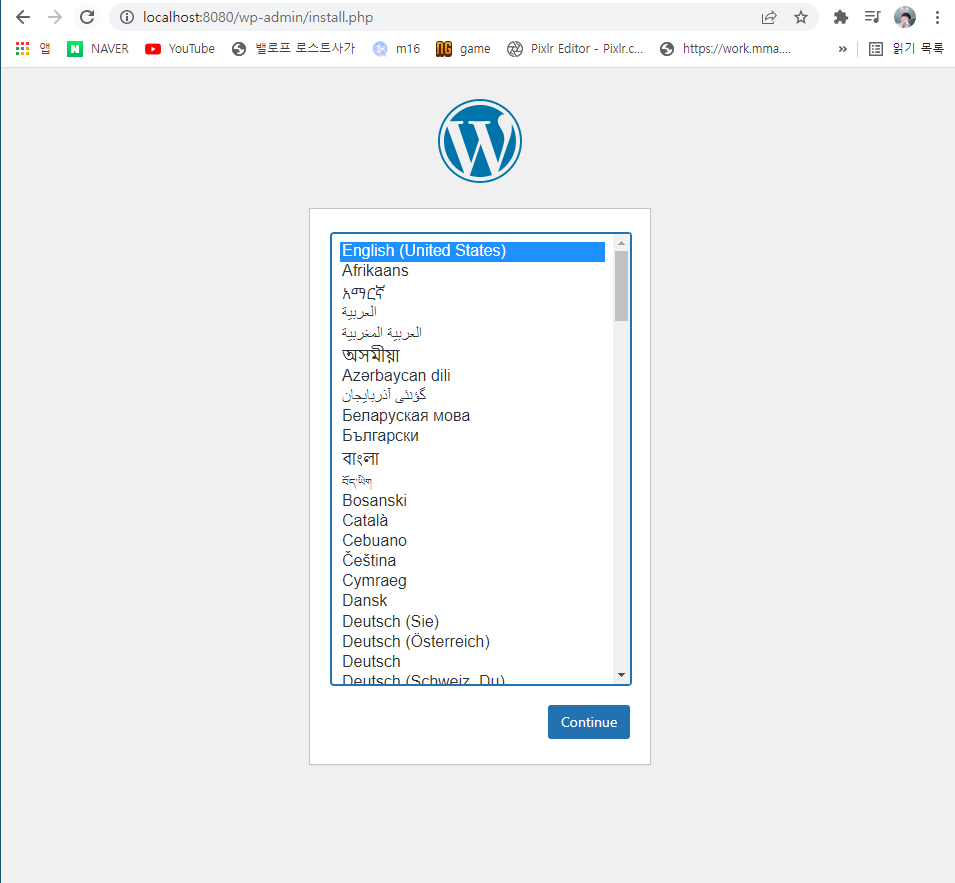The width and height of the screenshot is (955, 883).
Task: Select Afrikaans in the language list
Action: [x=472, y=270]
